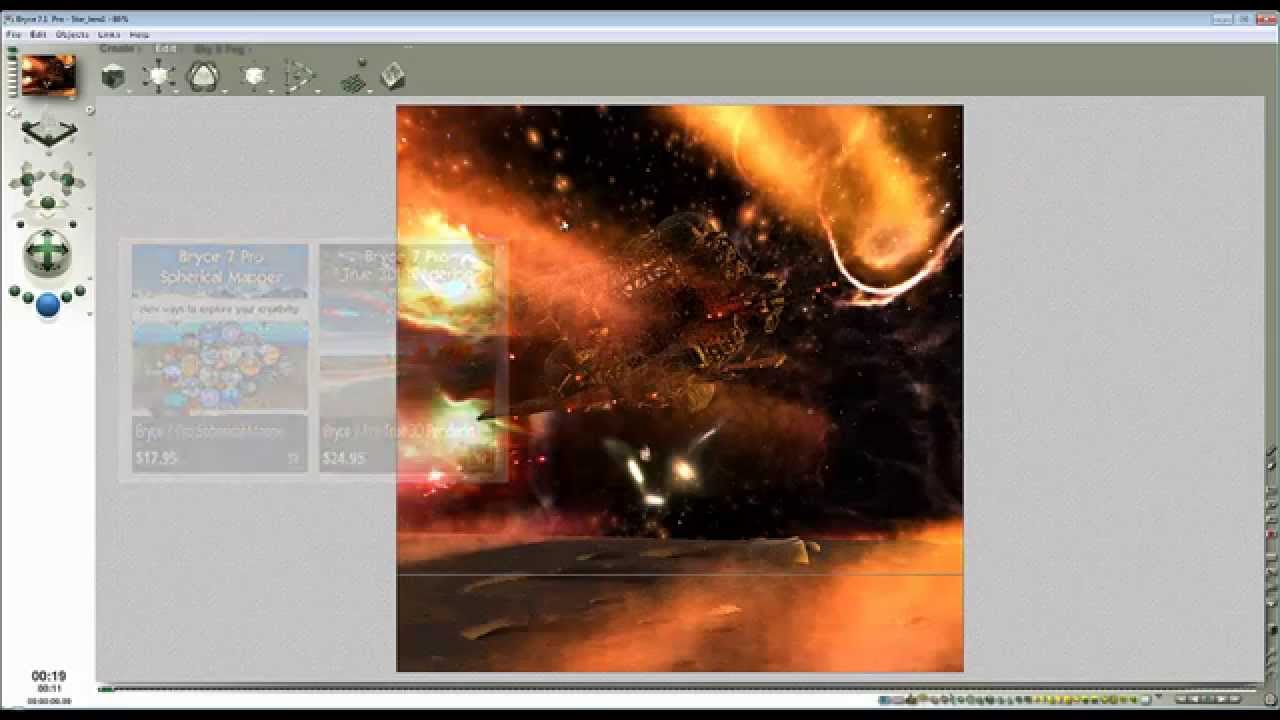Click the blue Render sphere button
The image size is (1280, 720).
tap(48, 305)
